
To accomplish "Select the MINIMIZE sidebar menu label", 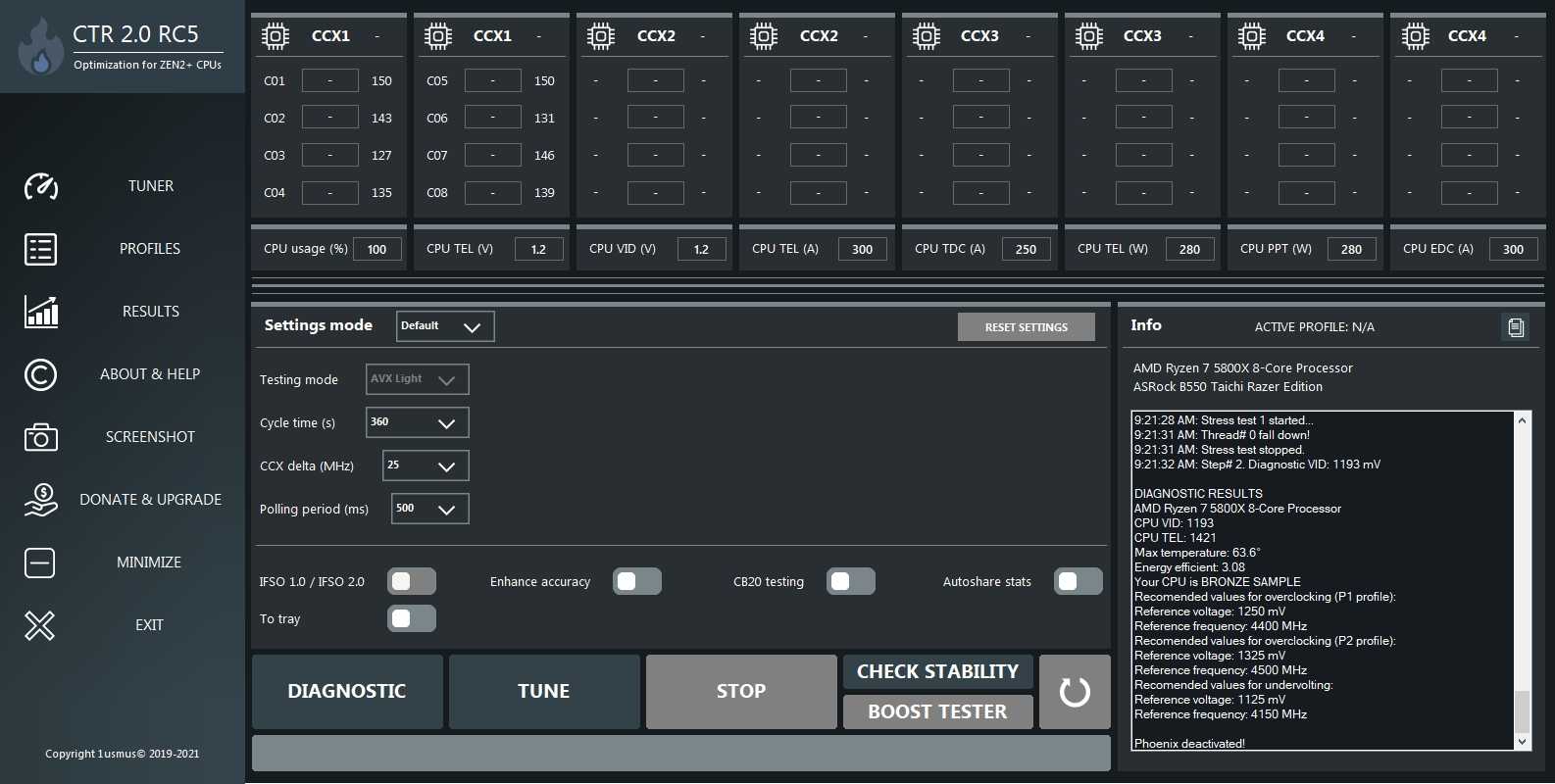I will 149,563.
